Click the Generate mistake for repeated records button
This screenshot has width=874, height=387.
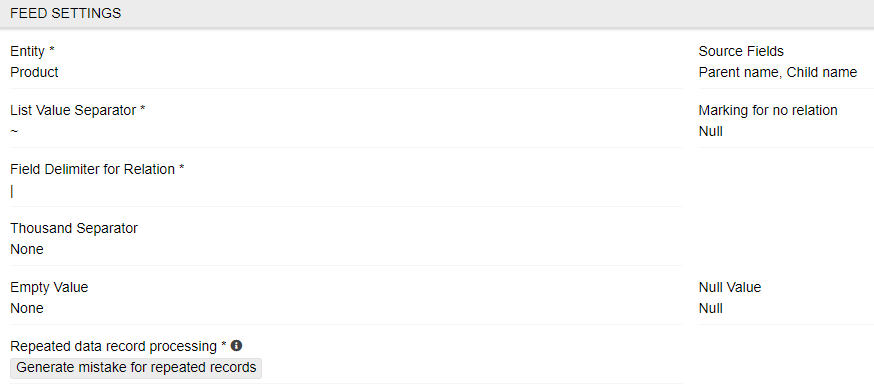pos(136,368)
